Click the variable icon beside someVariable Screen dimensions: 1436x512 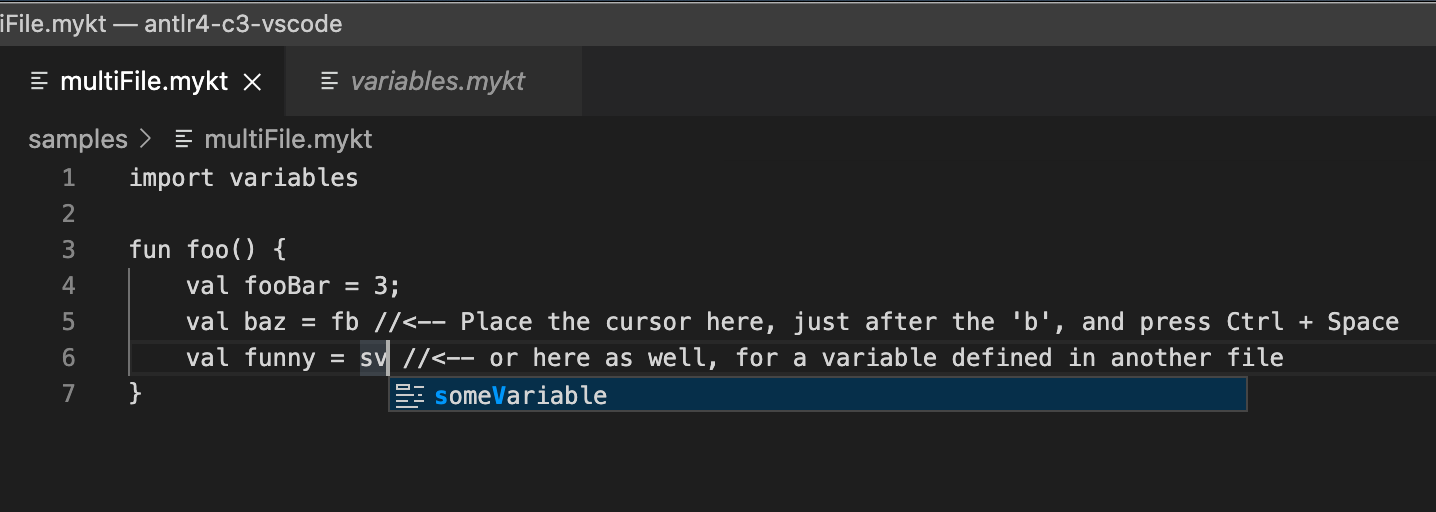410,396
